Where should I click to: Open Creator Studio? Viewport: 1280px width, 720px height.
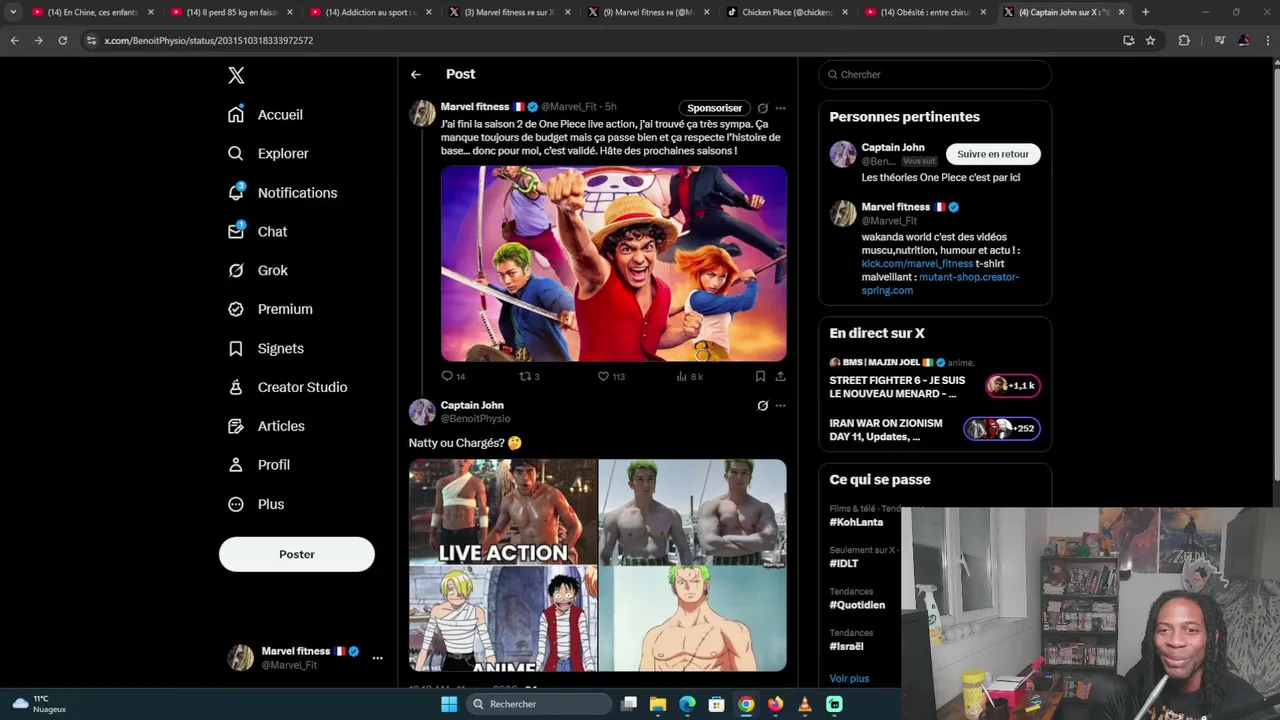(x=287, y=387)
